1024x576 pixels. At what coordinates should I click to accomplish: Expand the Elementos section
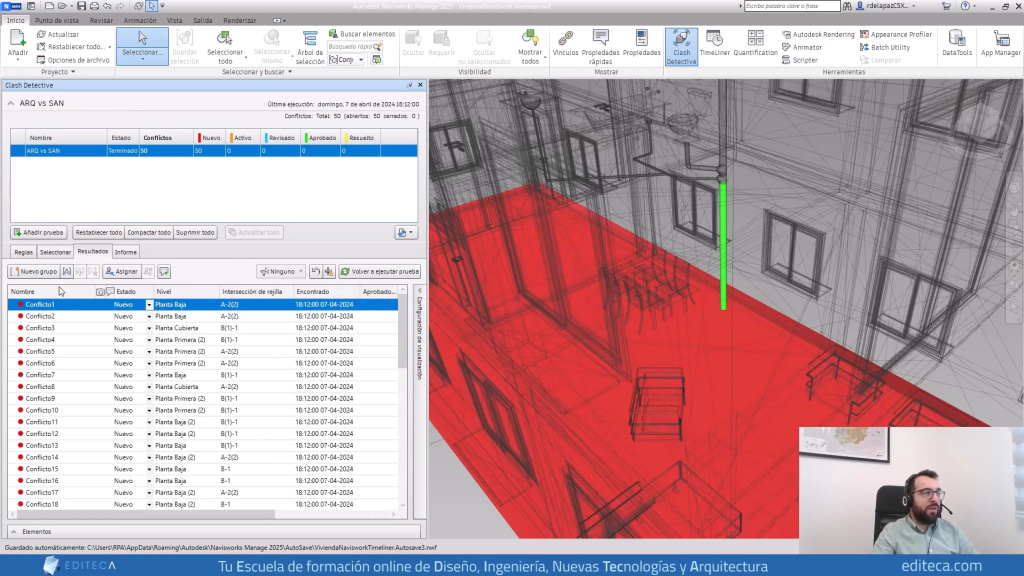14,532
